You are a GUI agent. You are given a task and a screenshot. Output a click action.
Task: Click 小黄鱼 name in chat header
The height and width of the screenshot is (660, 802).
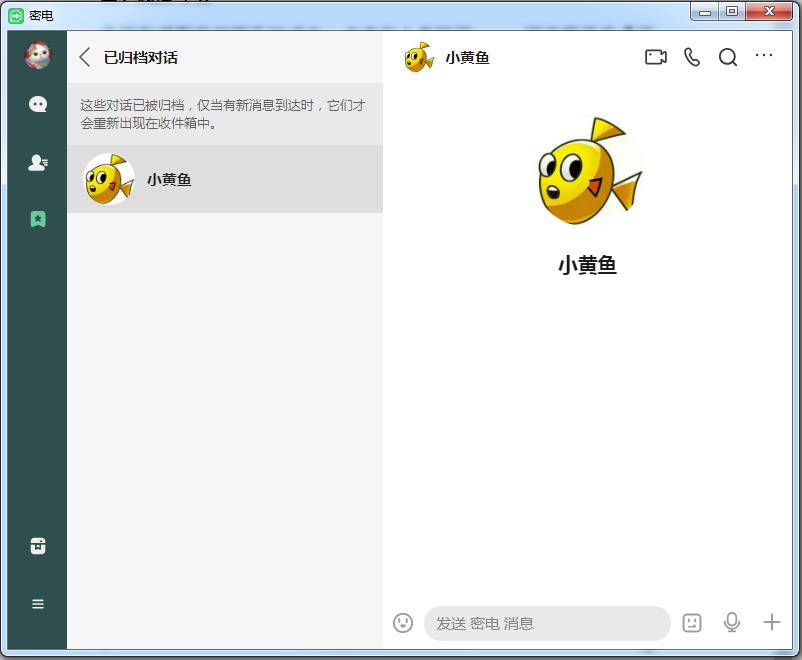click(x=468, y=58)
